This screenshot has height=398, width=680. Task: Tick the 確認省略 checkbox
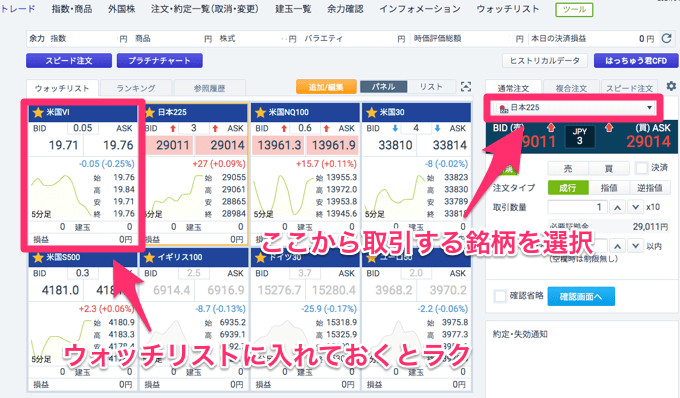[500, 296]
